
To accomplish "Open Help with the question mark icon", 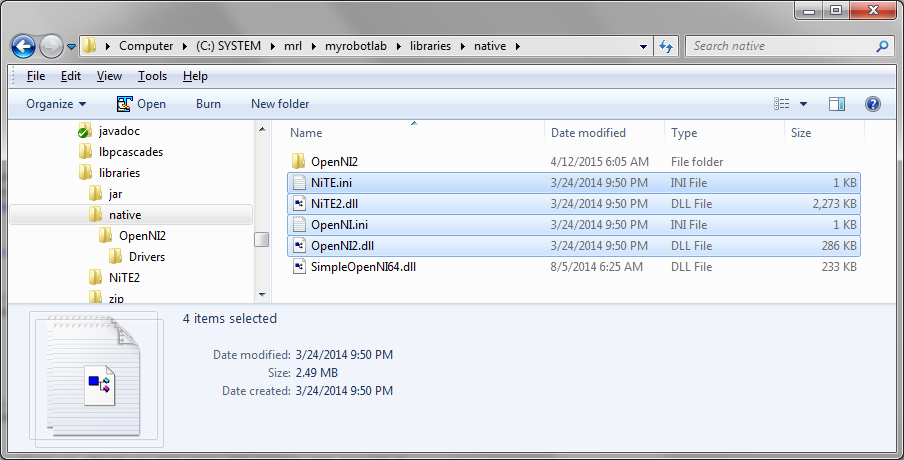I will [873, 104].
